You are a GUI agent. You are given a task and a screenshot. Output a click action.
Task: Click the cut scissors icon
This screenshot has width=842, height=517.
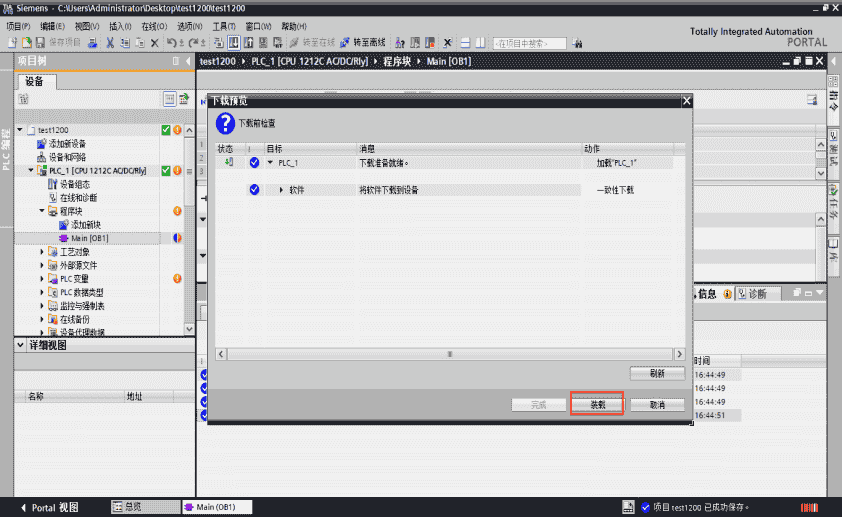pyautogui.click(x=109, y=43)
